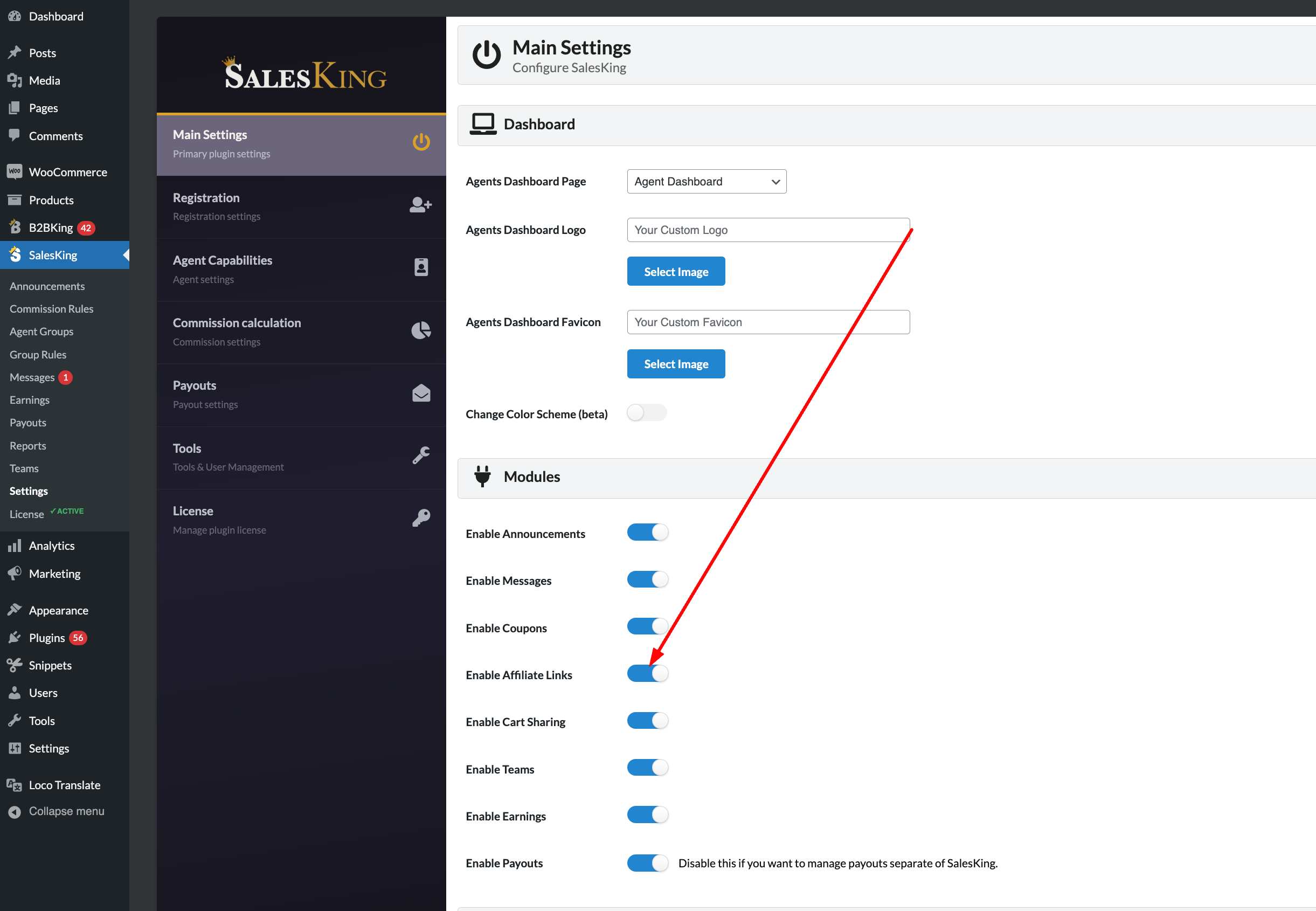Open License submenu marked ACTIVE
The height and width of the screenshot is (911, 1316).
46,514
